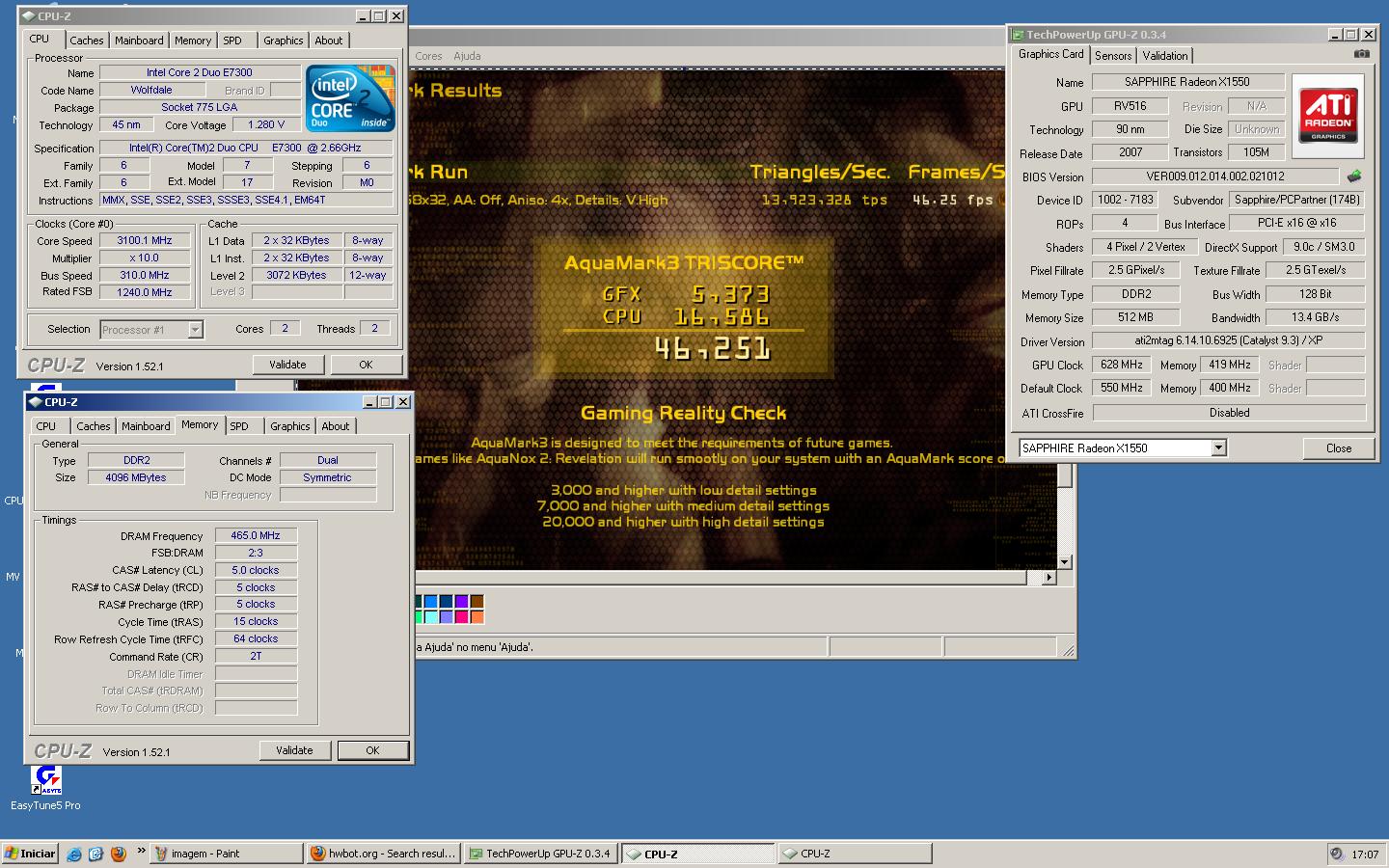This screenshot has height=868, width=1389.
Task: Switch to the imagem - Paint taskbar window
Action: click(x=227, y=854)
